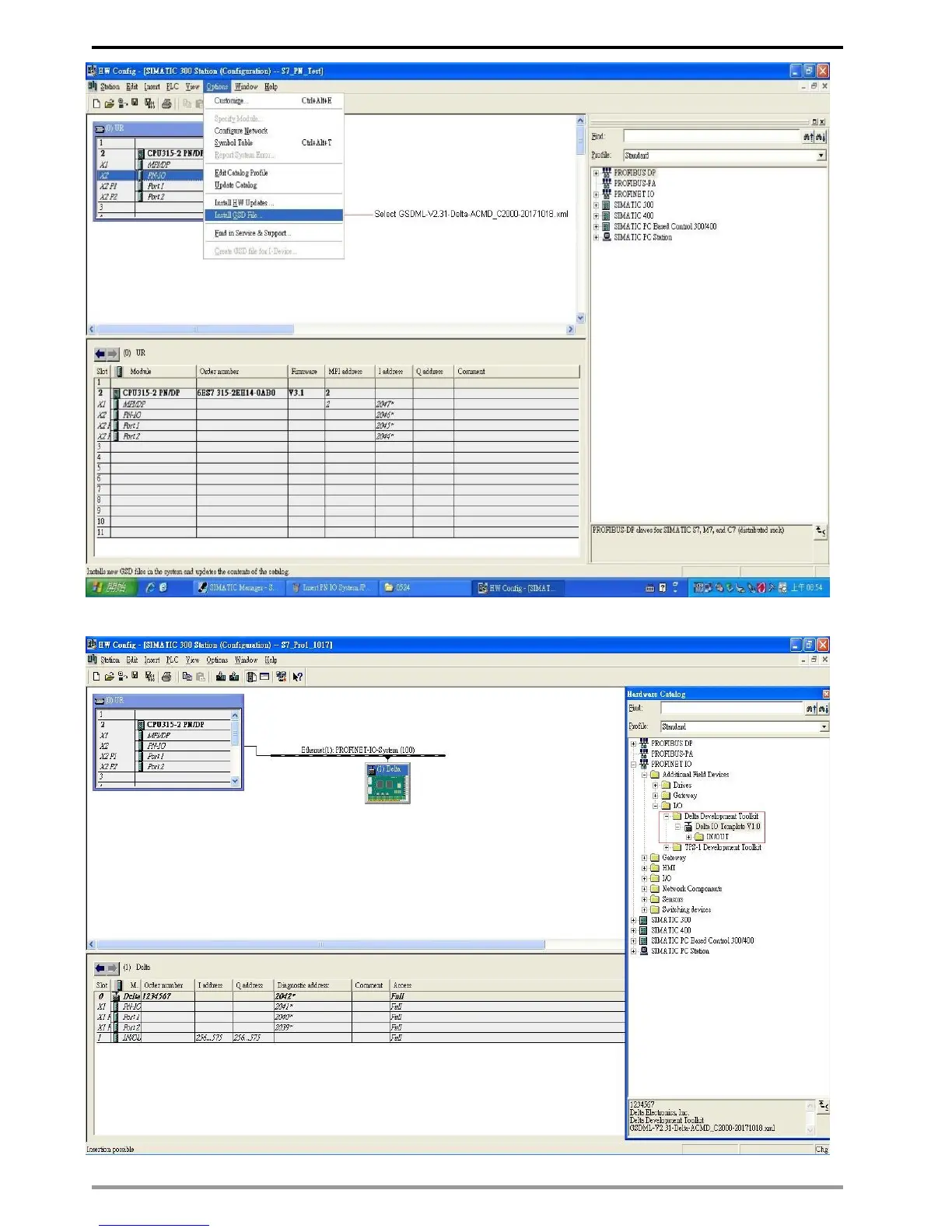952x1232 pixels.
Task: Select PN-IO row in S7_PN_Test rack
Action: coord(151,176)
